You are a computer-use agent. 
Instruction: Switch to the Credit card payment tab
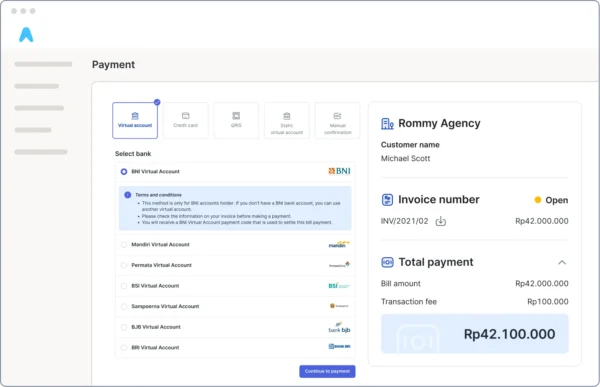coord(186,120)
